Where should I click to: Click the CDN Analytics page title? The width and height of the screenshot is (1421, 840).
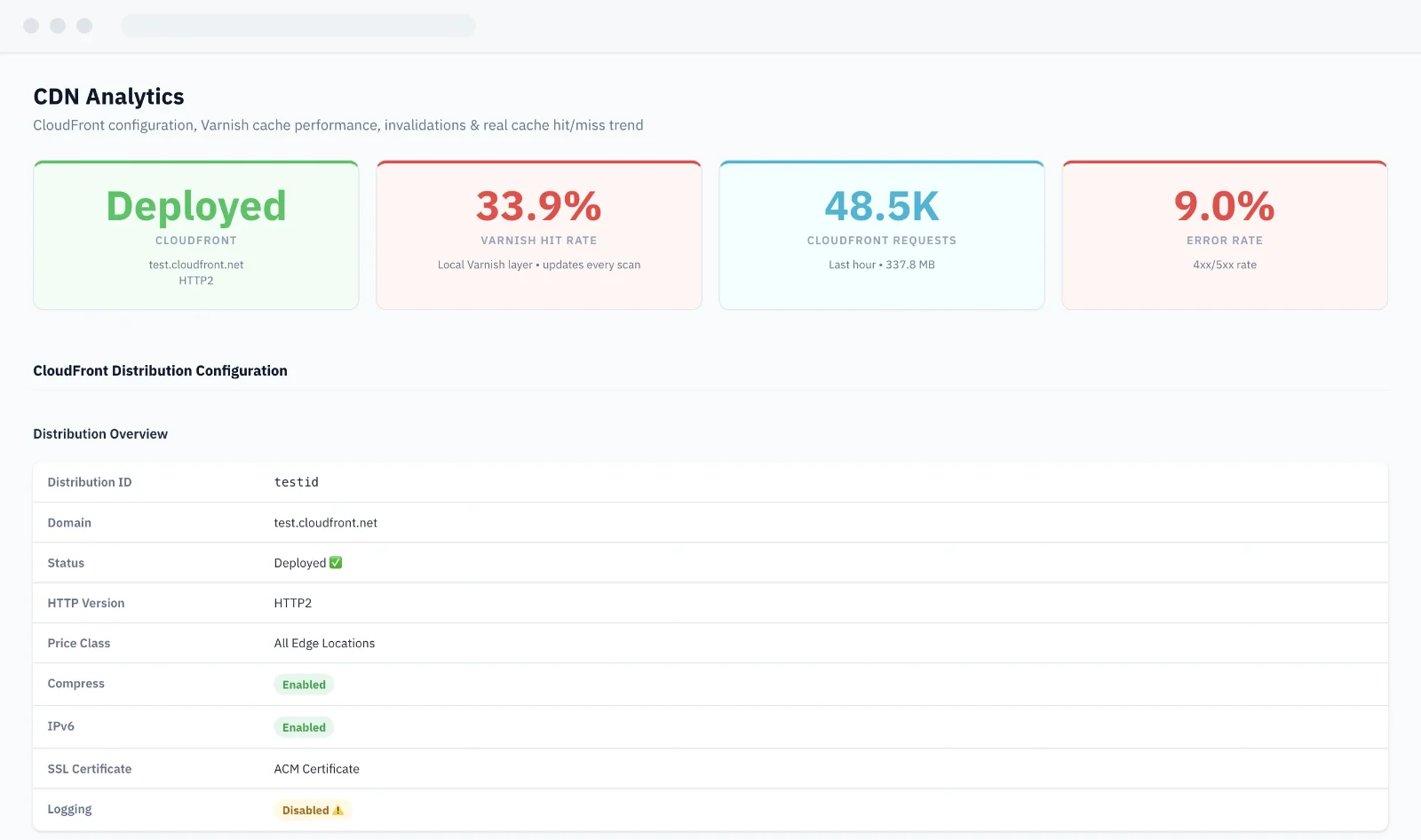[109, 97]
